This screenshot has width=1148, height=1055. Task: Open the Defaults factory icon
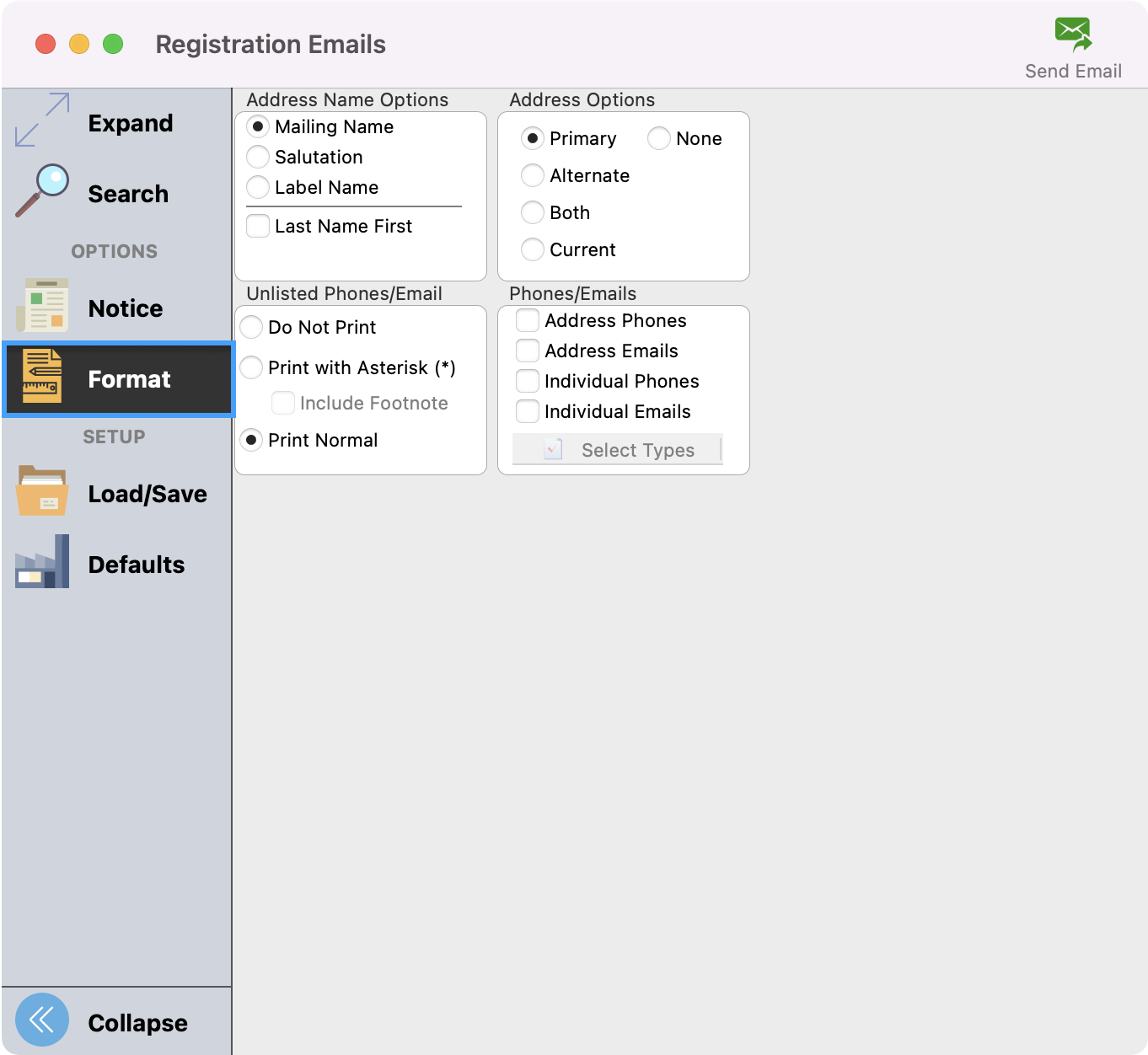[42, 562]
